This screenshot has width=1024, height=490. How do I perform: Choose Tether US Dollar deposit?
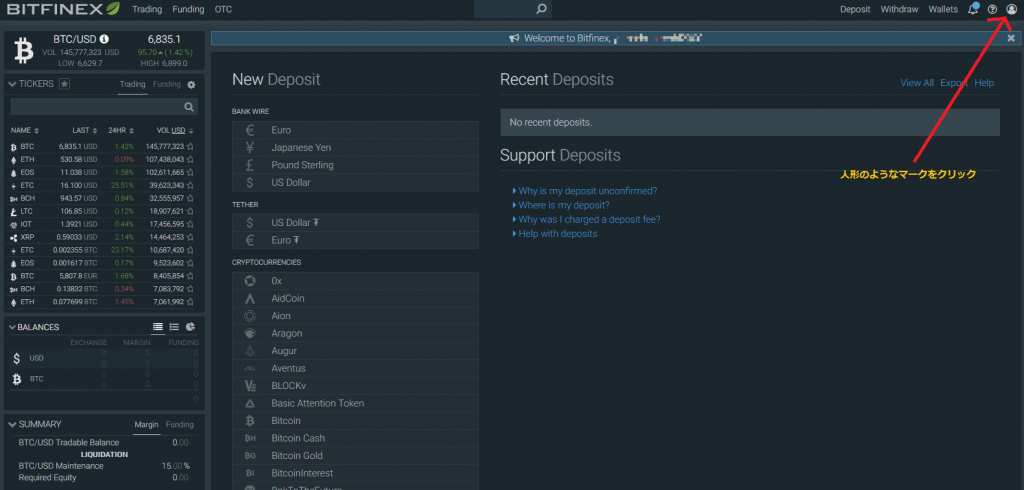355,223
